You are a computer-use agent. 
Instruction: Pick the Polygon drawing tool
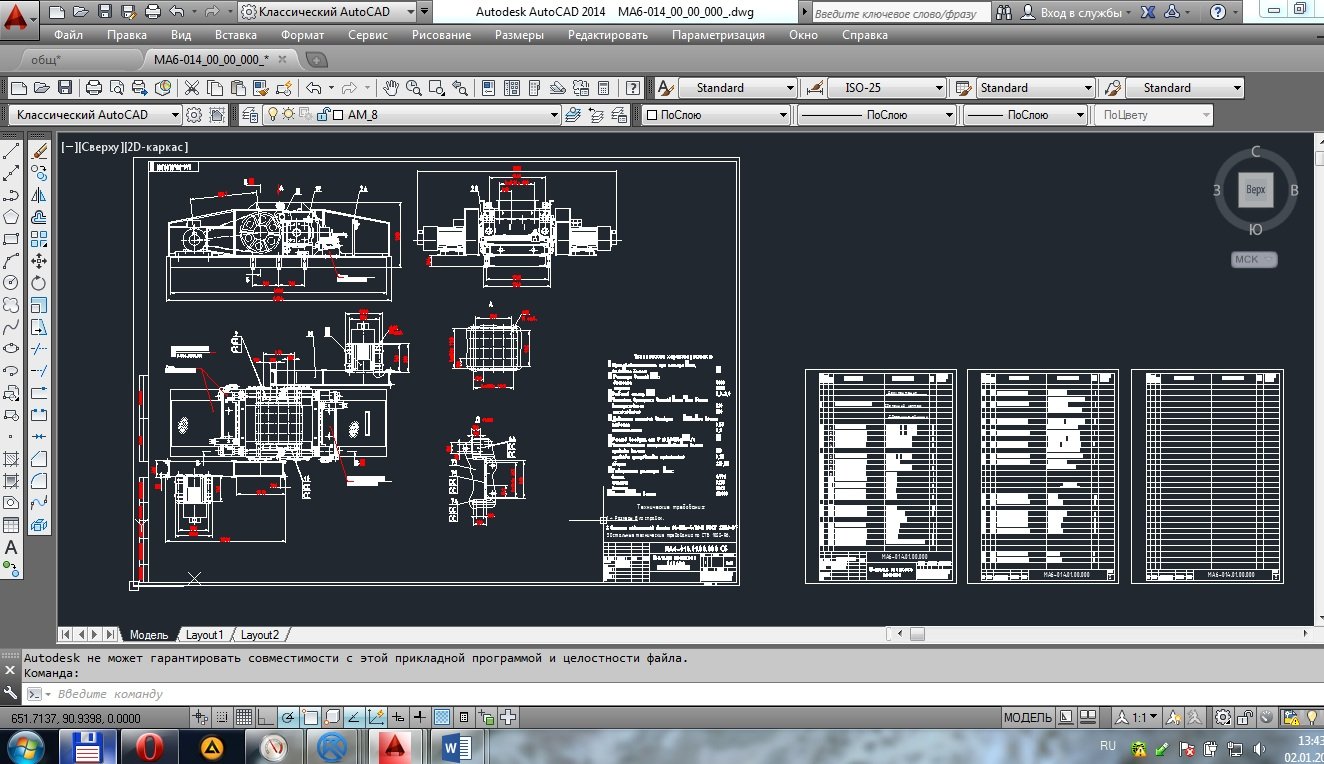pos(11,217)
